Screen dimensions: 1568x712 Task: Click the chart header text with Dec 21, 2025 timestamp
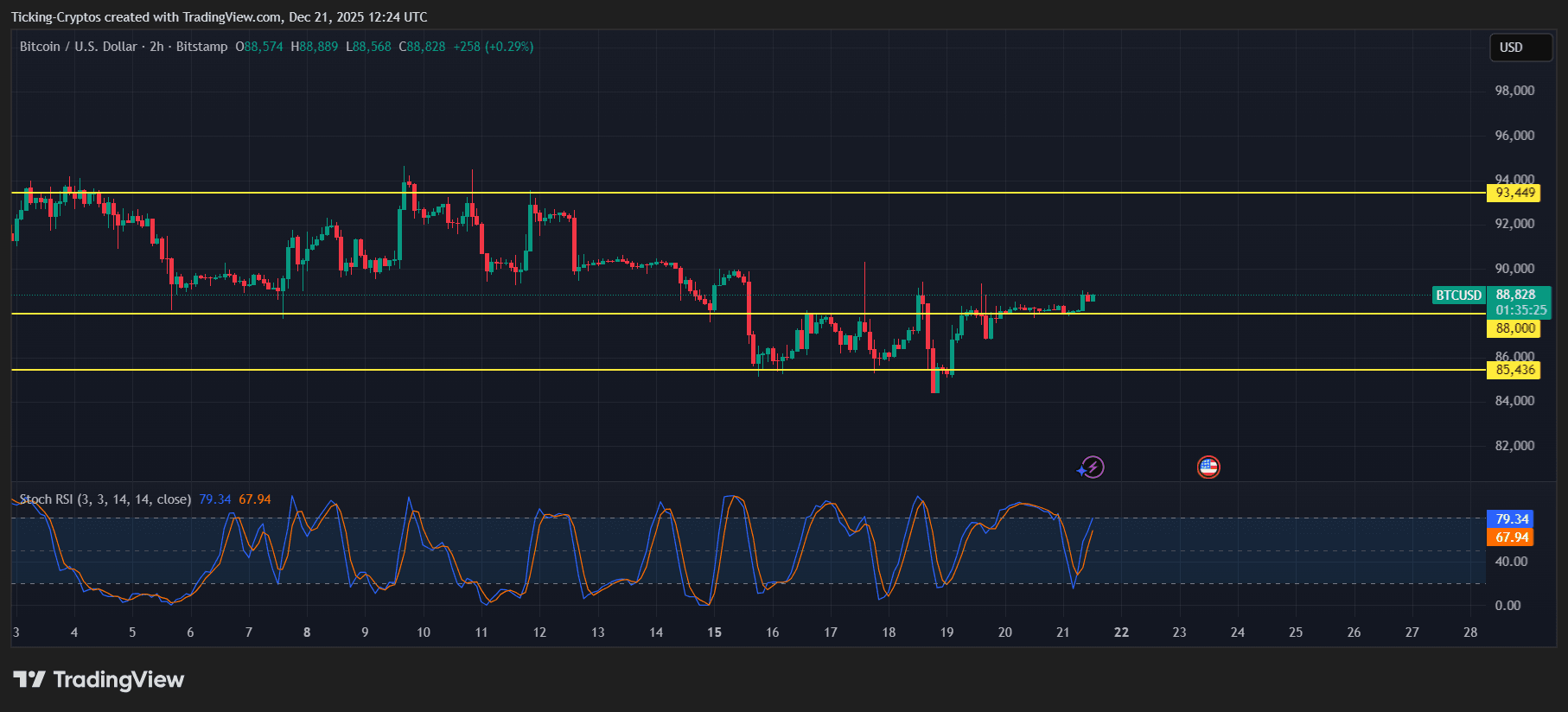click(219, 17)
